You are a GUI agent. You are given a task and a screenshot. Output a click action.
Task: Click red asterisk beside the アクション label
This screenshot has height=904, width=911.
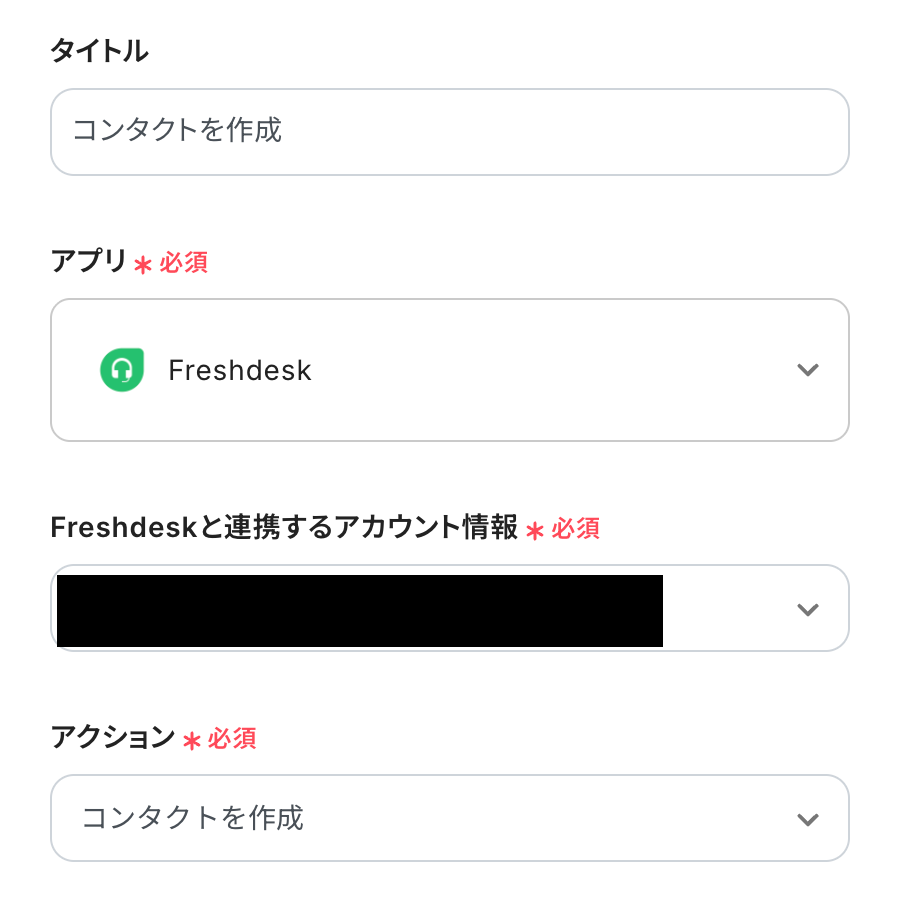coord(192,741)
